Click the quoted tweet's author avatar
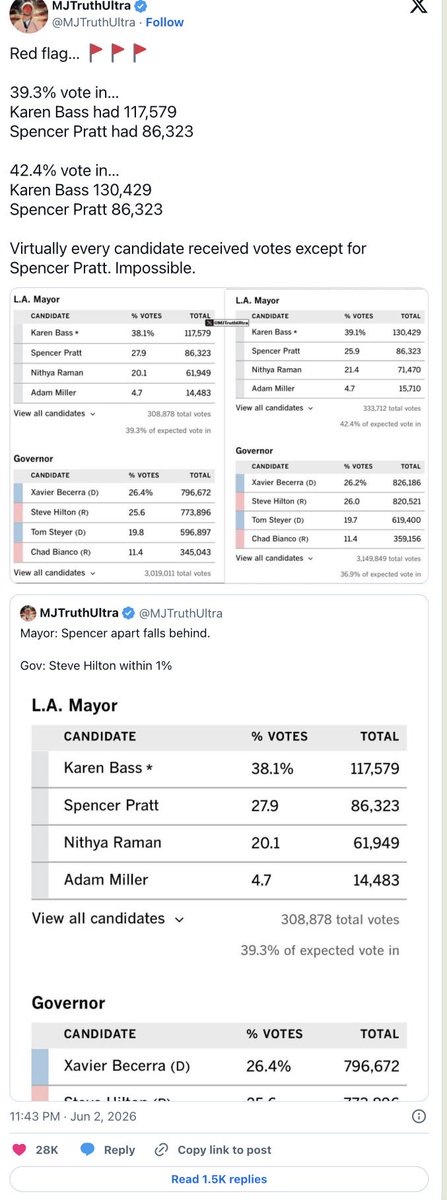447x1200 pixels. (29, 613)
